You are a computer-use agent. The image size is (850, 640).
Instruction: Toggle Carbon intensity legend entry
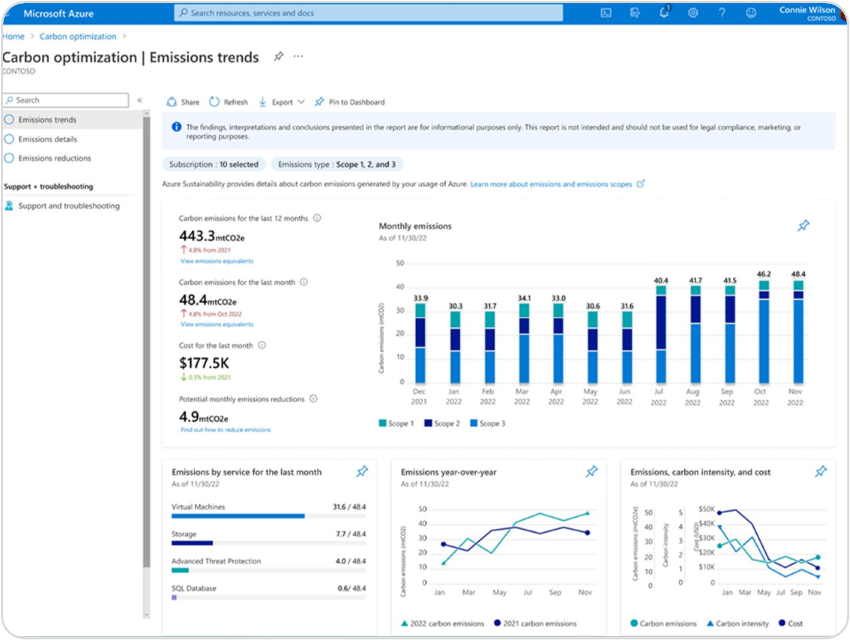click(738, 623)
